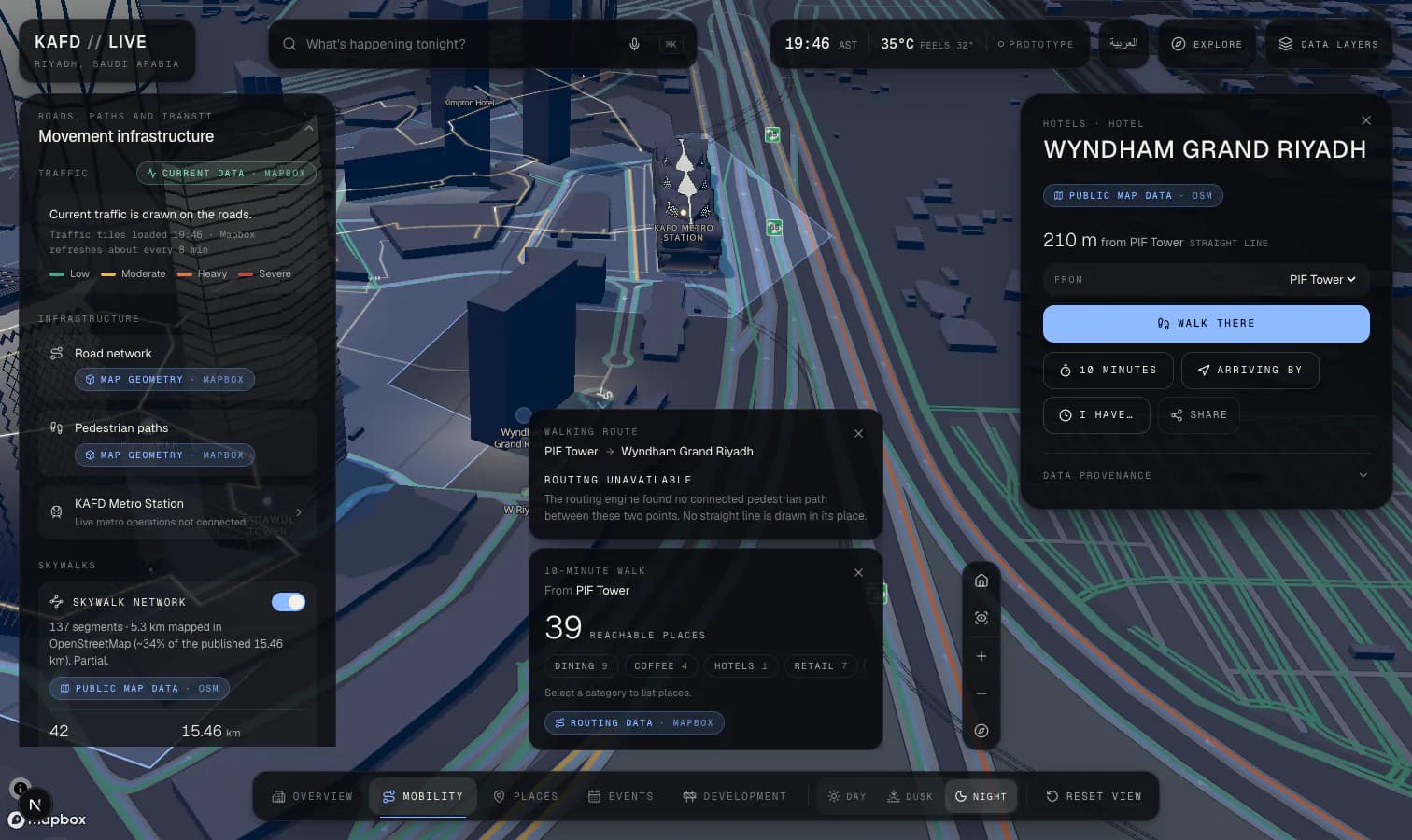
Task: Click the microphone icon in search bar
Action: (634, 44)
